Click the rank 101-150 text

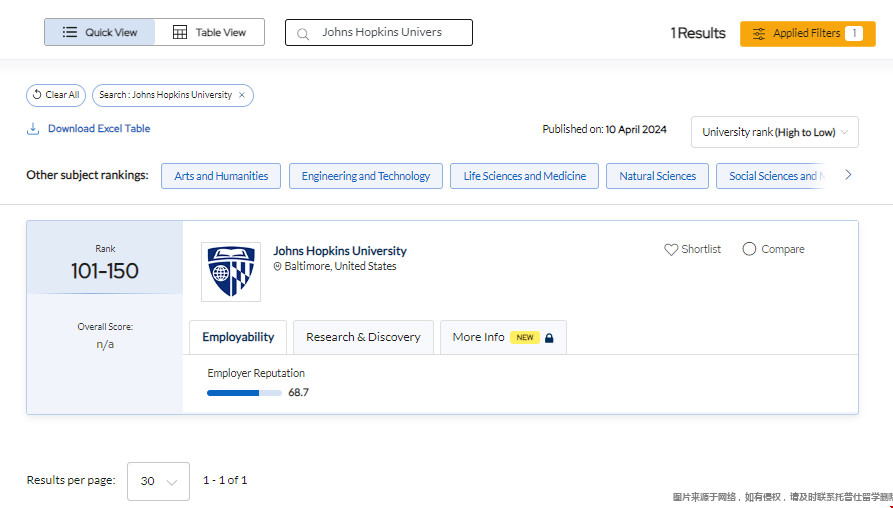pyautogui.click(x=105, y=271)
